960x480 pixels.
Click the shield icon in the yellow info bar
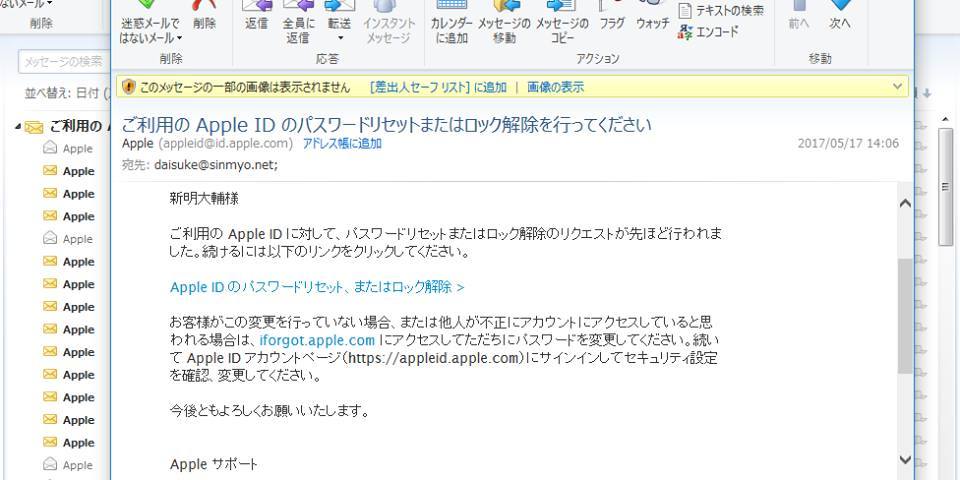coord(129,87)
